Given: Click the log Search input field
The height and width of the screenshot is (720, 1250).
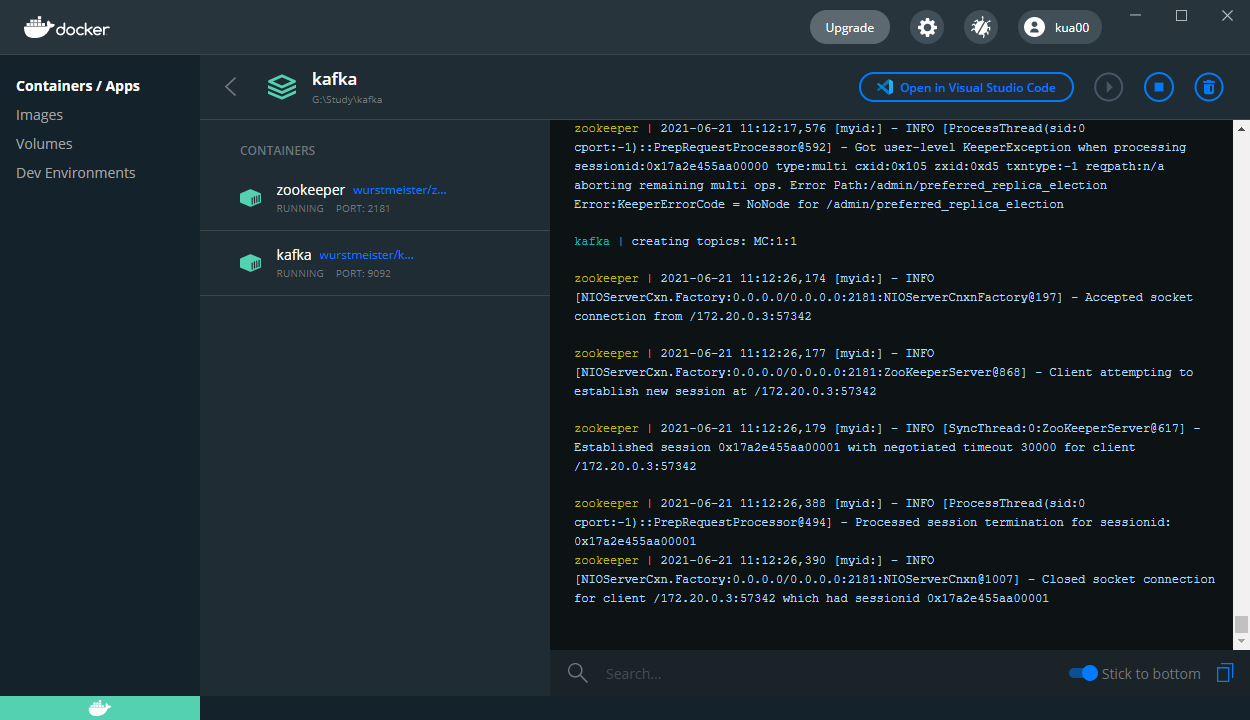Looking at the screenshot, I should 830,673.
